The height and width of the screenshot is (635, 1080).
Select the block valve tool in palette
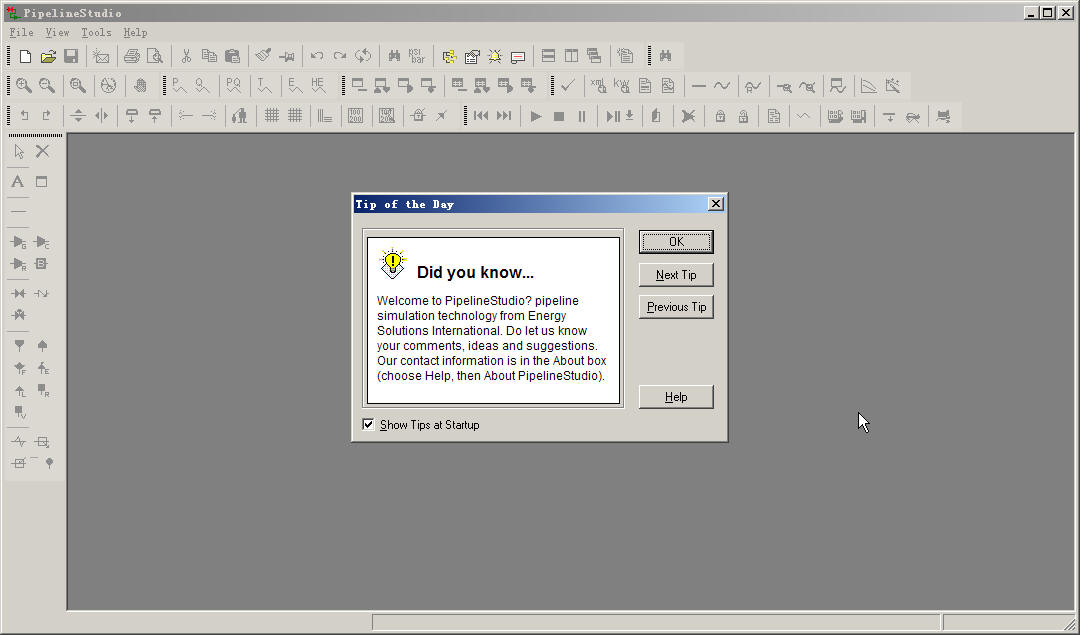click(19, 293)
